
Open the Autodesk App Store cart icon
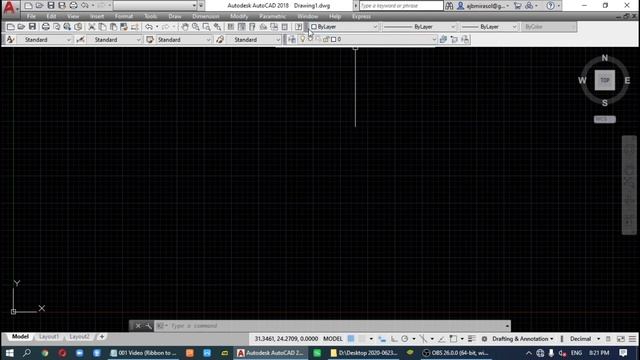pyautogui.click(x=518, y=6)
